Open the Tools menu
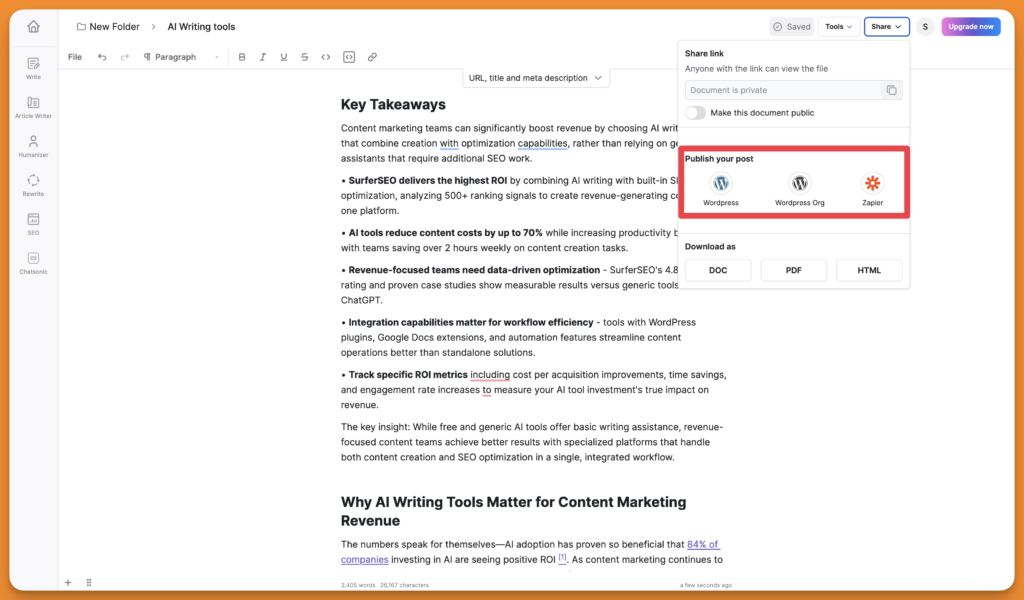Image resolution: width=1024 pixels, height=600 pixels. point(838,26)
